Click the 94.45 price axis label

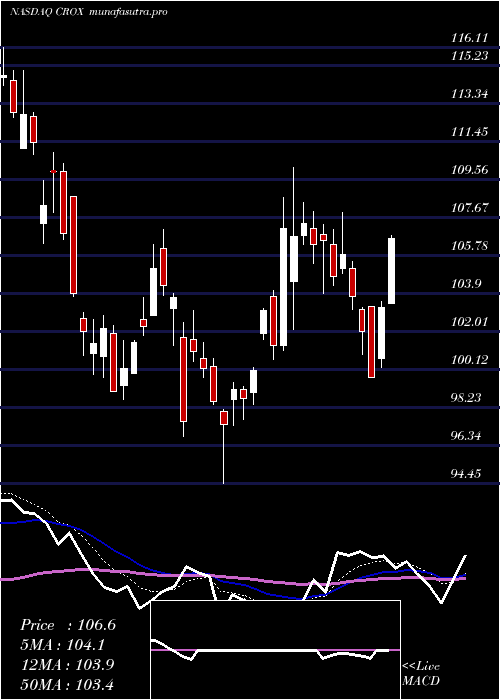pos(467,474)
